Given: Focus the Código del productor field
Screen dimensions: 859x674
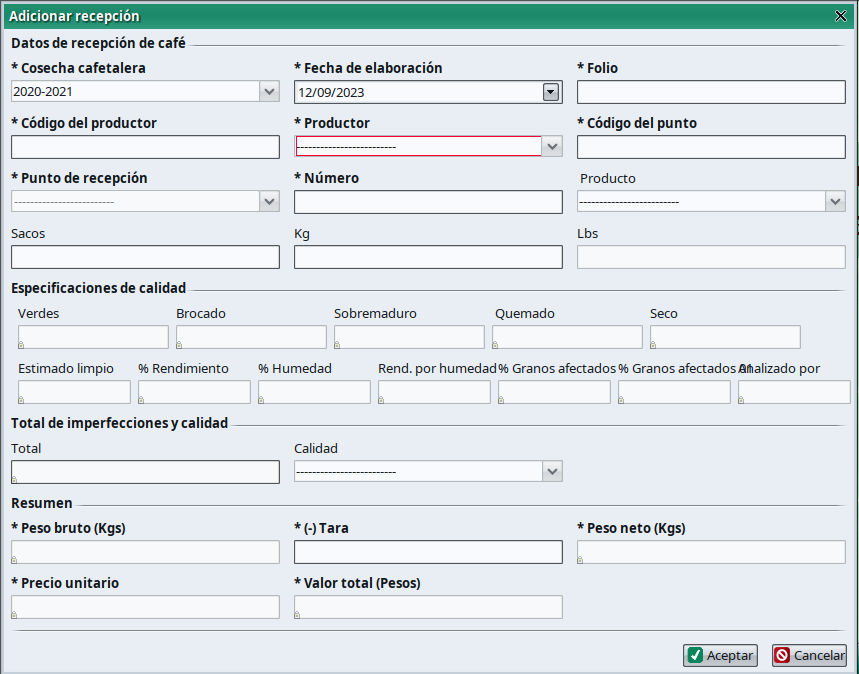Looking at the screenshot, I should click(145, 147).
